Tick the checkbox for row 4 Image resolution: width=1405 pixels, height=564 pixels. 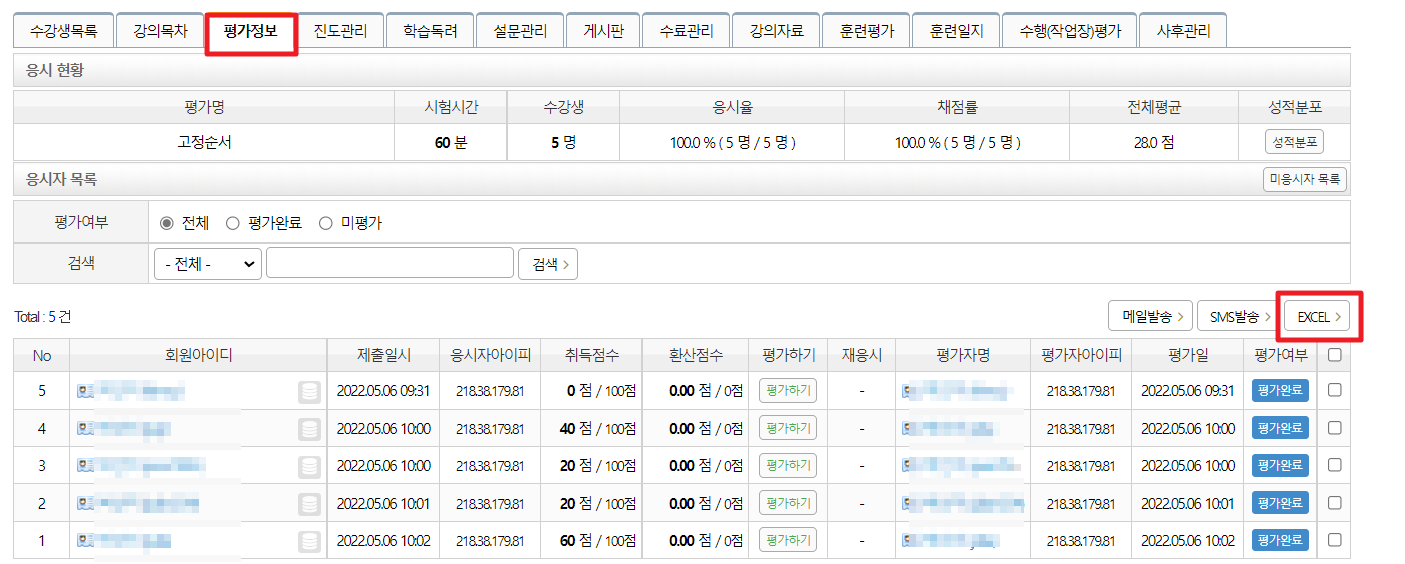pos(1334,429)
